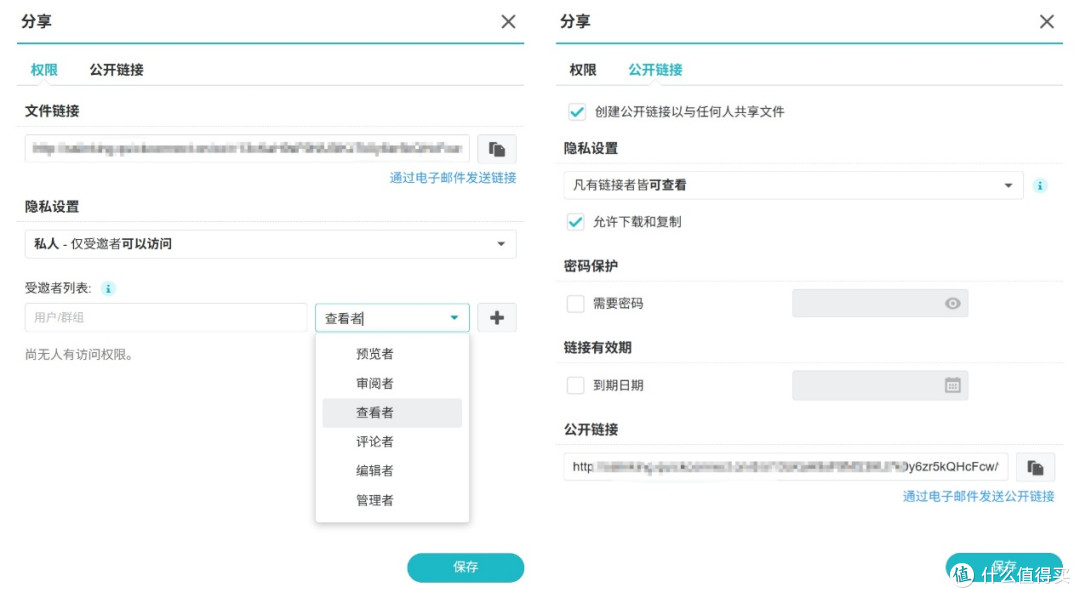Viewport: 1080px width, 598px height.
Task: Select 预览者 role from the list
Action: [392, 354]
